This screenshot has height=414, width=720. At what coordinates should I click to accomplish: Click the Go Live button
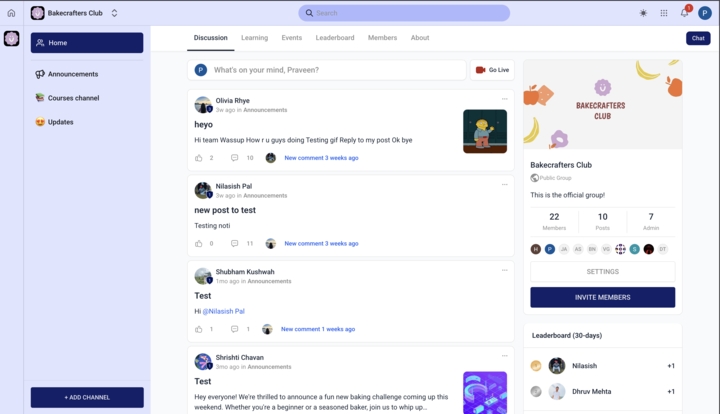tap(492, 70)
